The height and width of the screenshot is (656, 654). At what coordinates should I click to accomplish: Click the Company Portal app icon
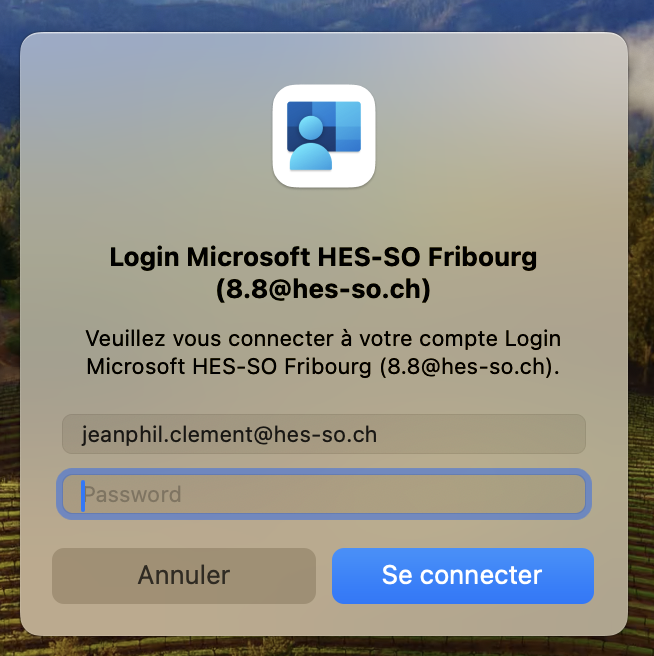pyautogui.click(x=324, y=136)
